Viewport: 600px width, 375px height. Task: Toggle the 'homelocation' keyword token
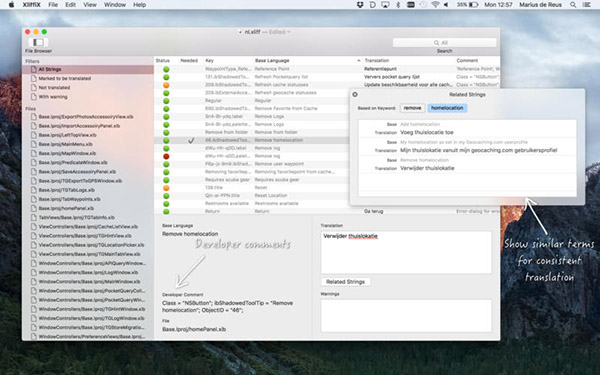pyautogui.click(x=447, y=108)
